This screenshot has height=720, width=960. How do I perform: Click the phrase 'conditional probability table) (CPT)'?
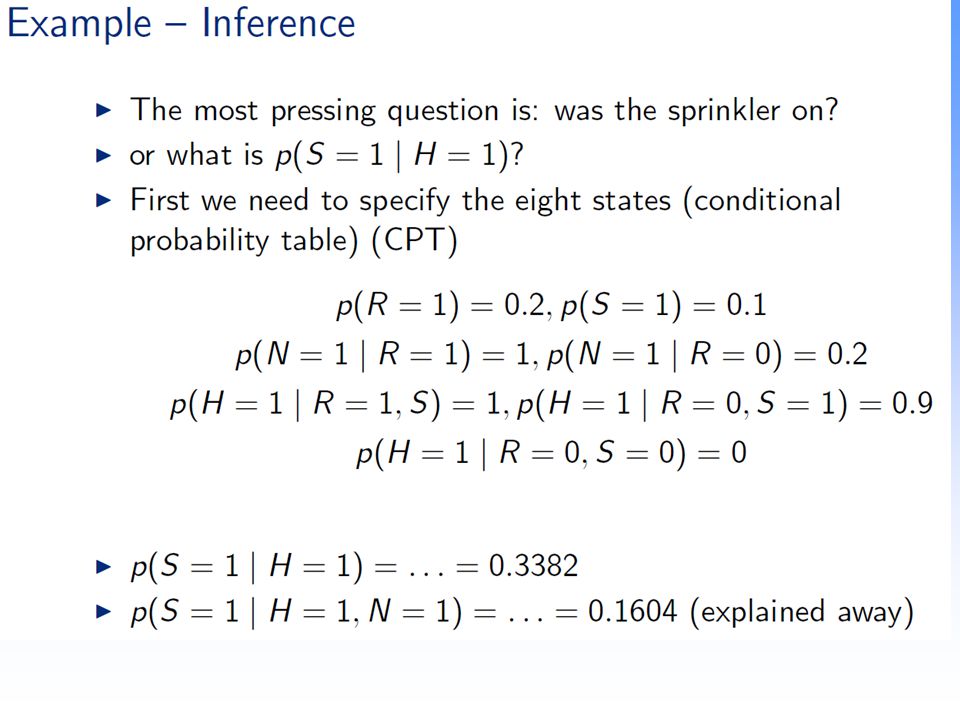coord(486,220)
